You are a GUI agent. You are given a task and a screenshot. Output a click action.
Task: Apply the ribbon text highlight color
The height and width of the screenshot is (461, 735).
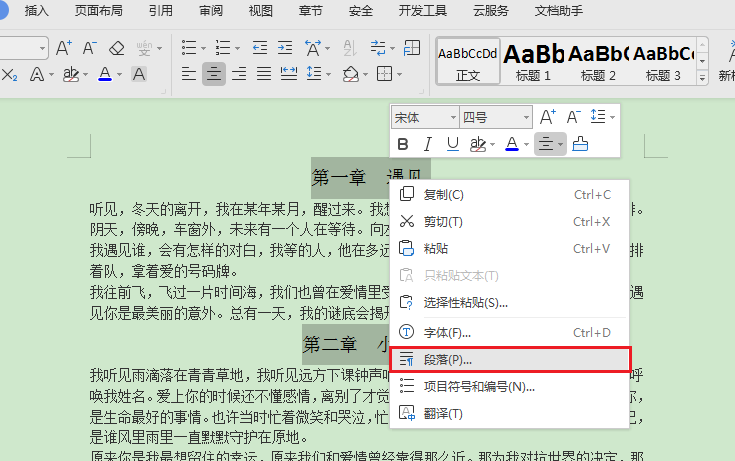71,74
